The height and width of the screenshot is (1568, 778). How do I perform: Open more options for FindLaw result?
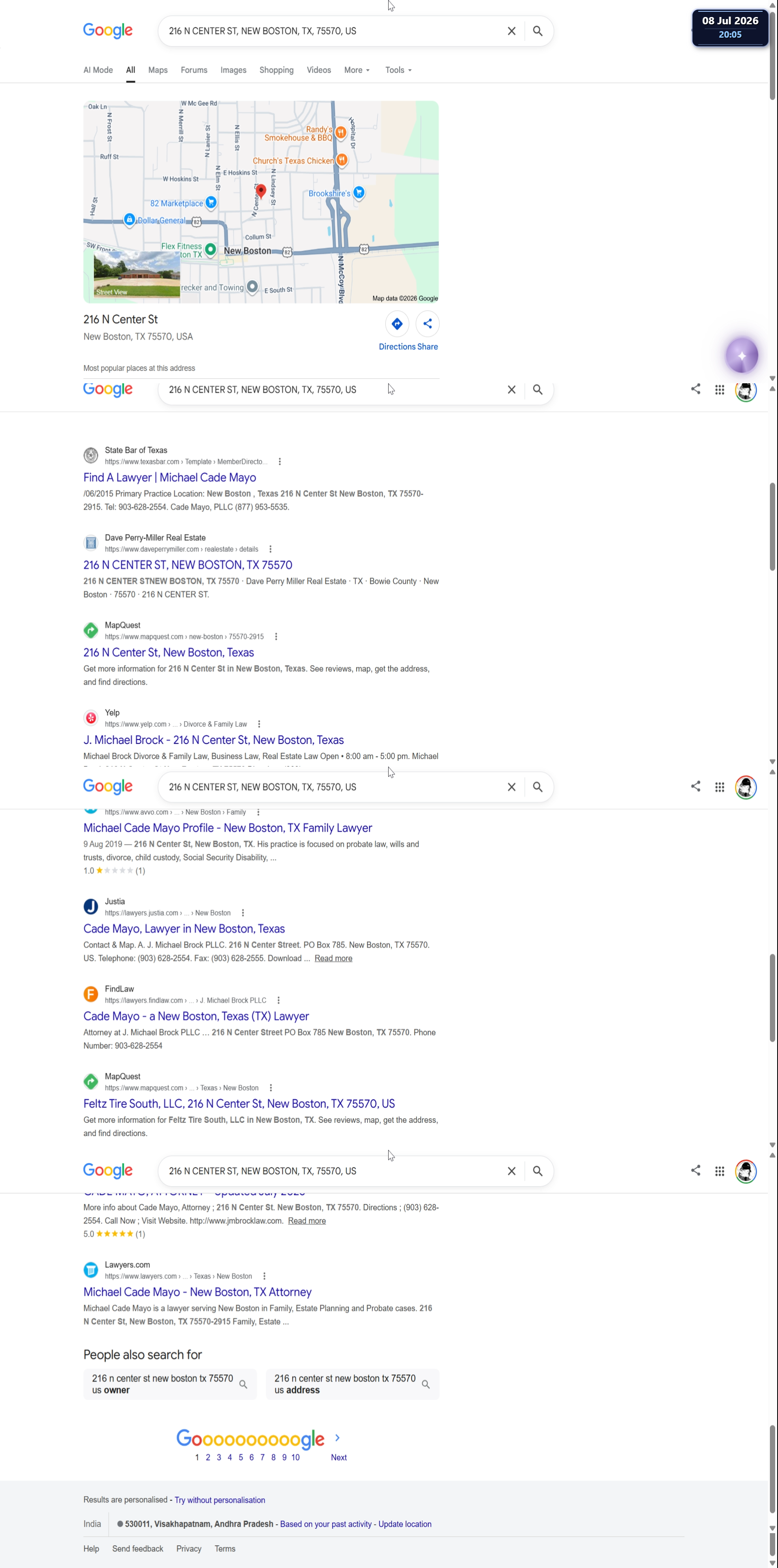[278, 1000]
